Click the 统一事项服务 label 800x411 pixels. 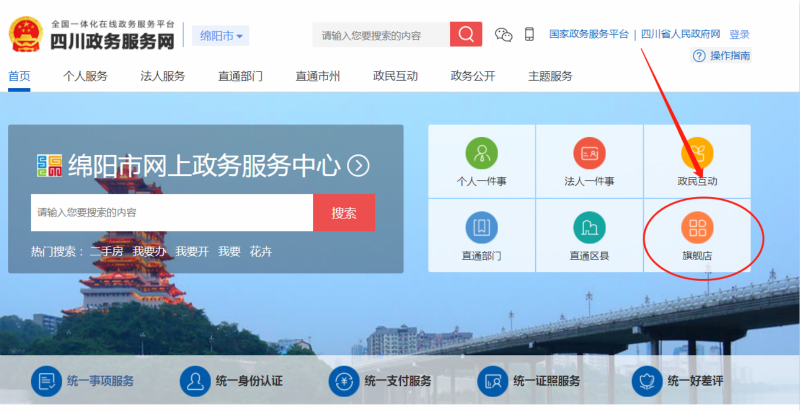[100, 381]
